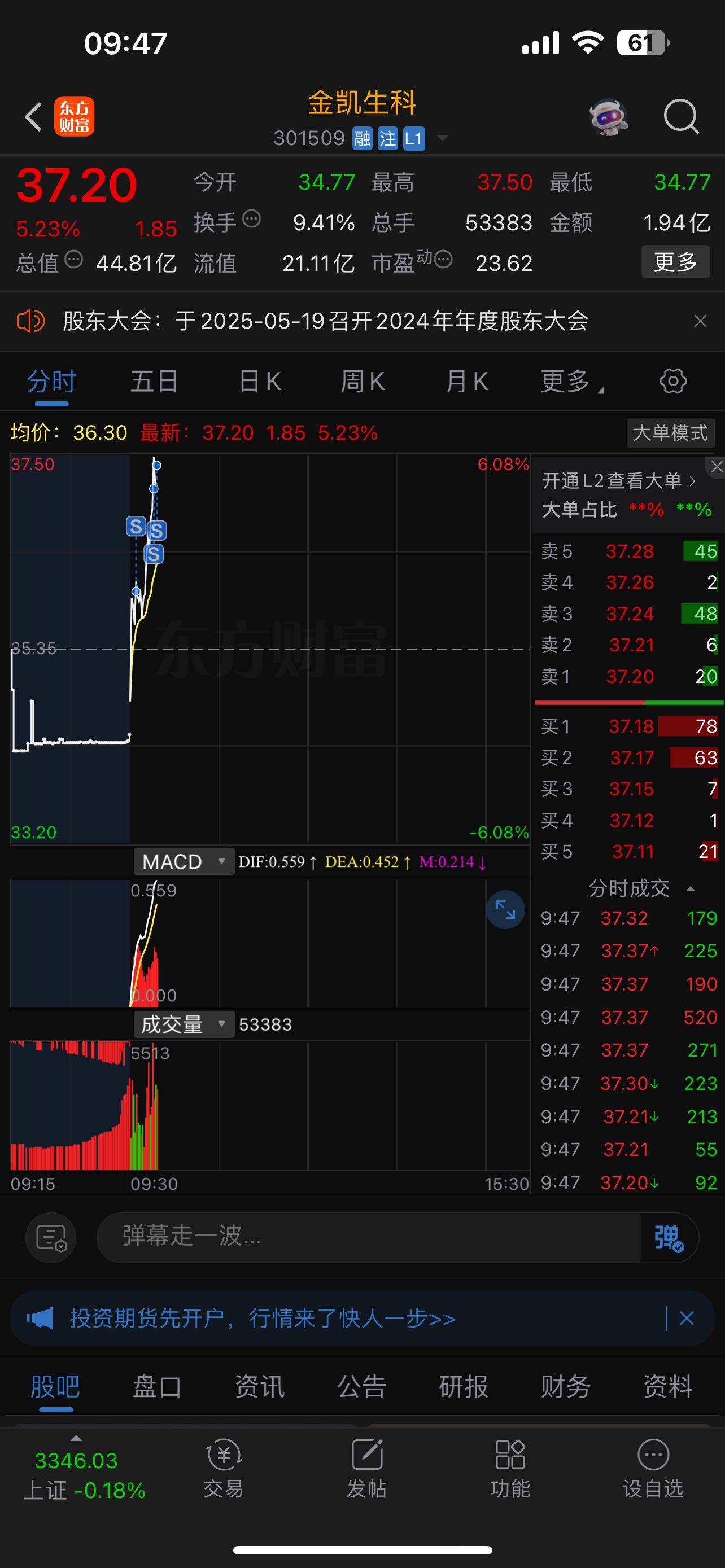Tap the 9:47 trade at 37.32
Image resolution: width=725 pixels, height=1568 pixels.
coord(628,918)
